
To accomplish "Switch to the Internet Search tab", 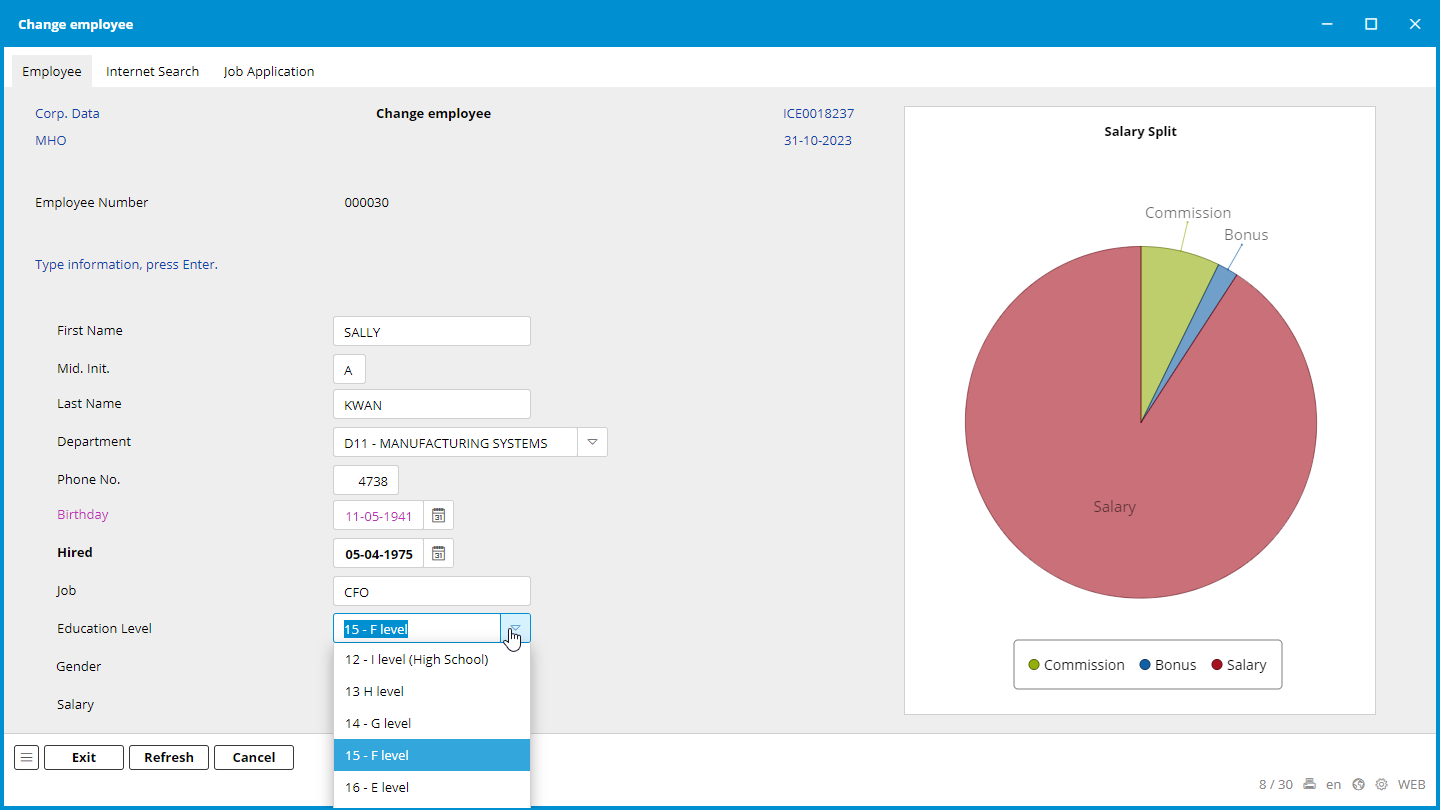I will click(x=152, y=72).
